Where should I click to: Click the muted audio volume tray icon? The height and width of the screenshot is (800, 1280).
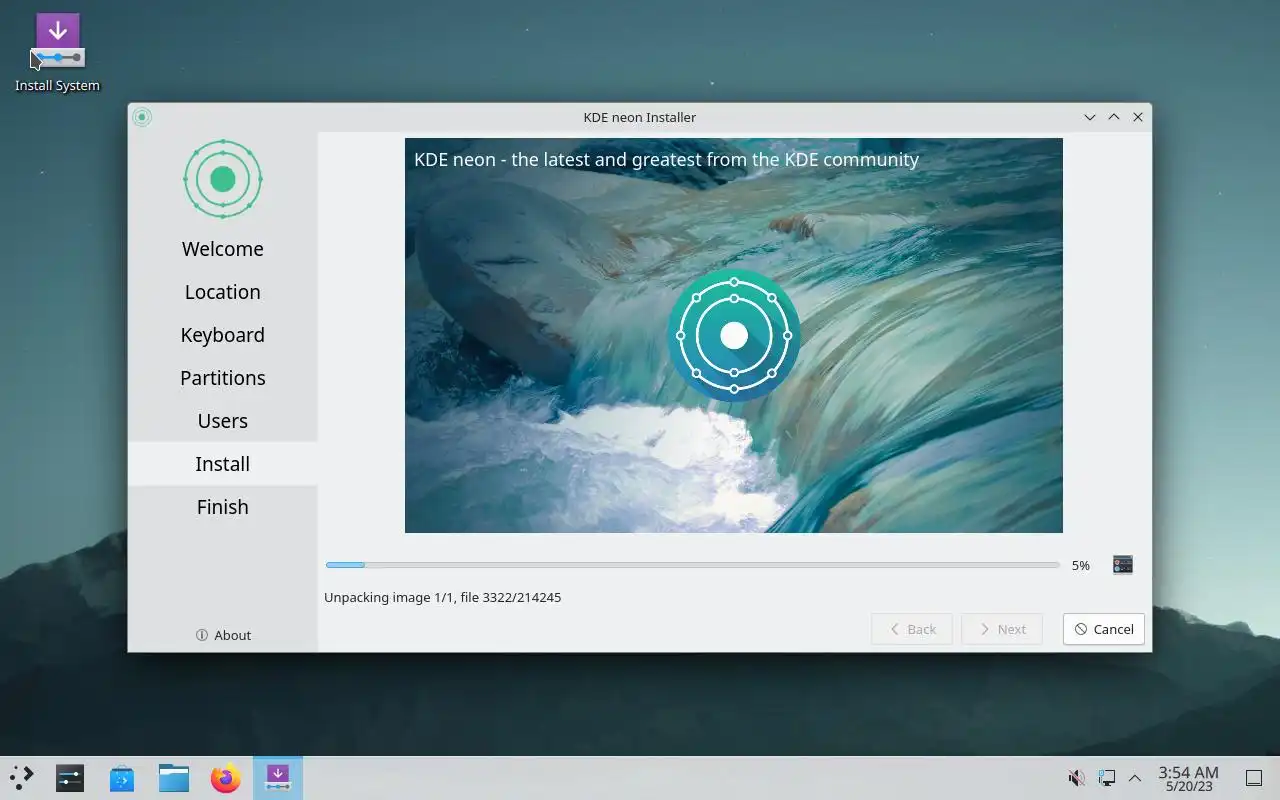coord(1077,778)
